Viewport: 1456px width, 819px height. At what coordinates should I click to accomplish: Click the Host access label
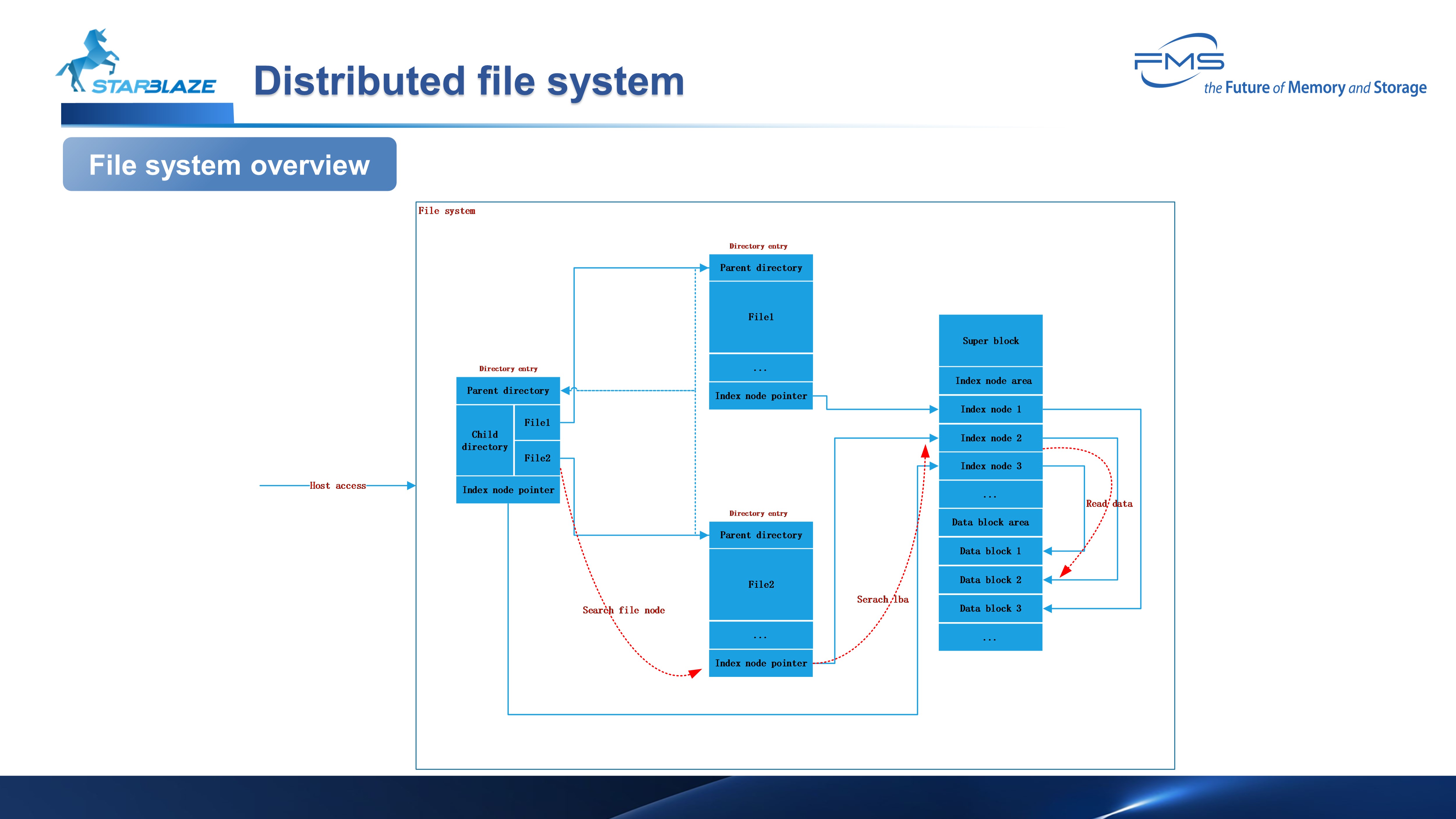pyautogui.click(x=338, y=486)
